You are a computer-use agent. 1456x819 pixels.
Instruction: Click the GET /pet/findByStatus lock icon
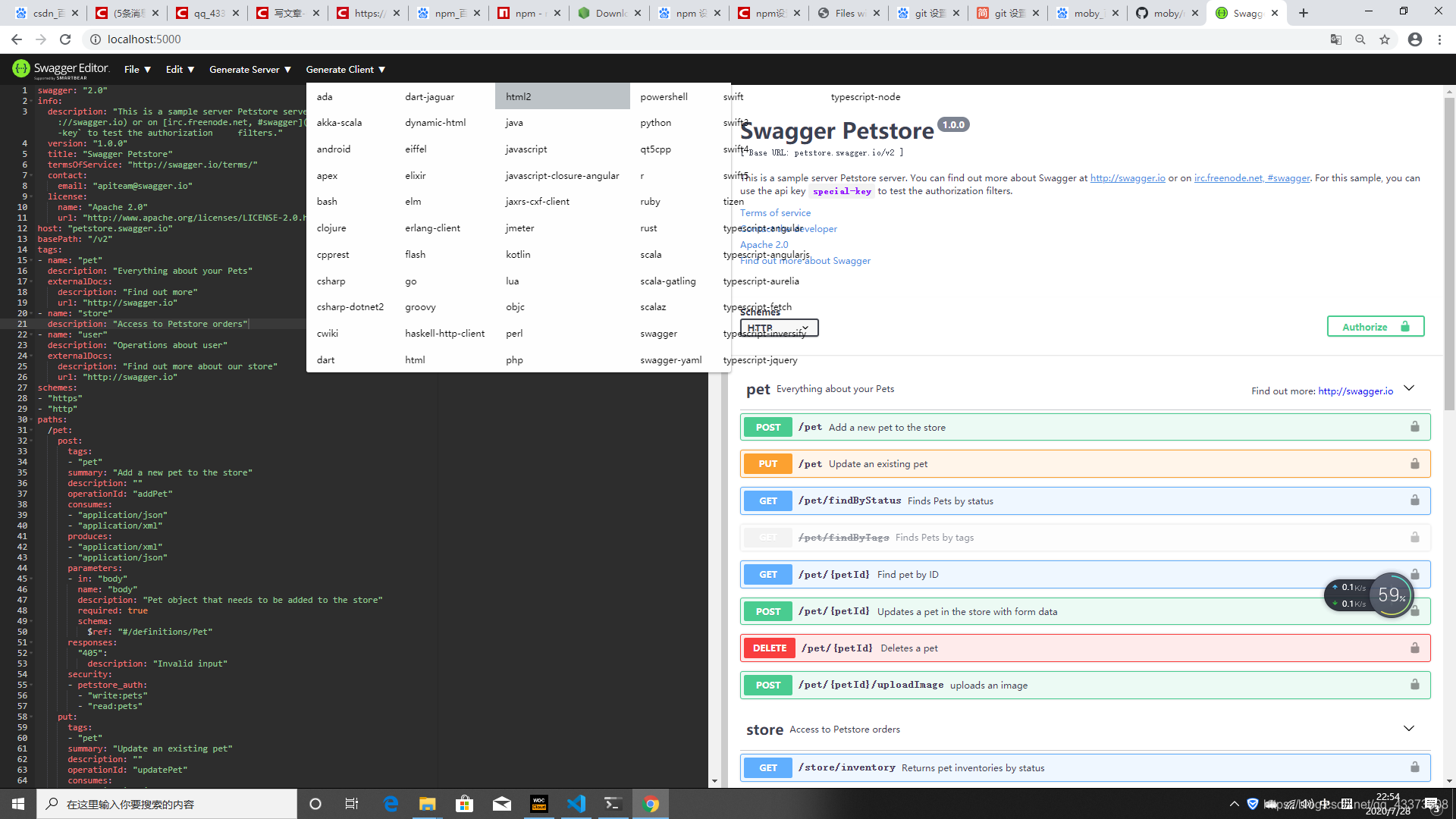click(1414, 500)
